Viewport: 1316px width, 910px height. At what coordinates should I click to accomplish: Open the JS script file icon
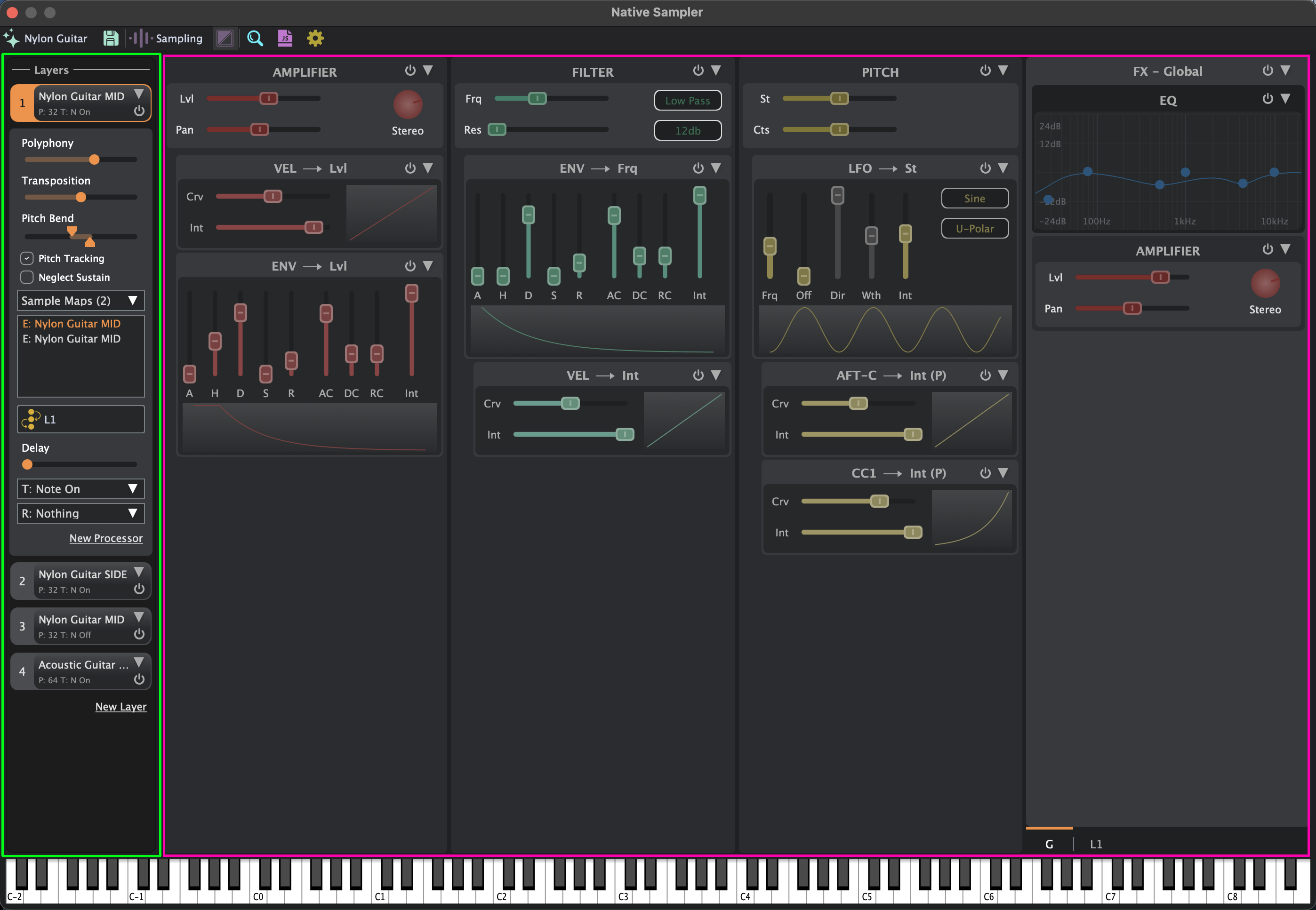[285, 38]
